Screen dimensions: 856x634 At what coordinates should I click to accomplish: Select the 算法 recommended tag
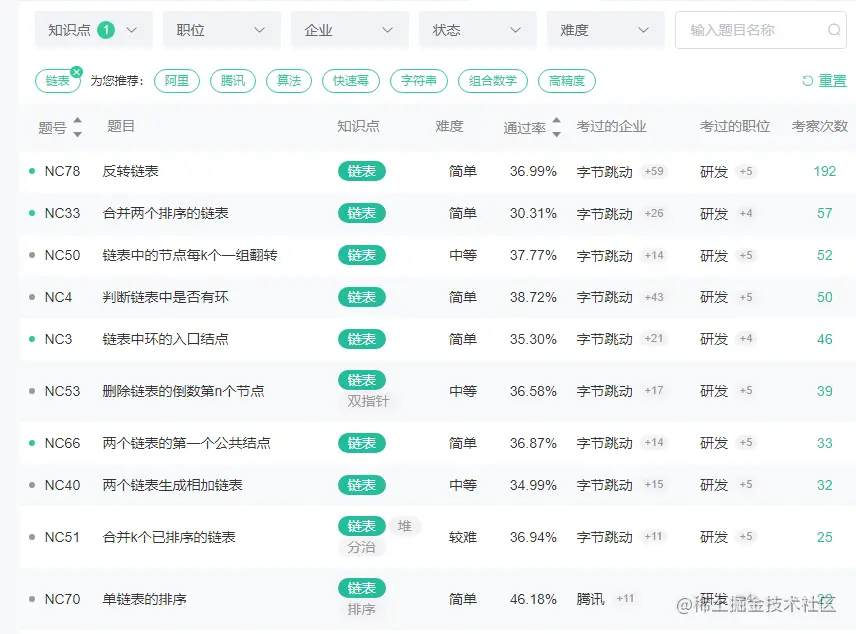click(x=289, y=81)
